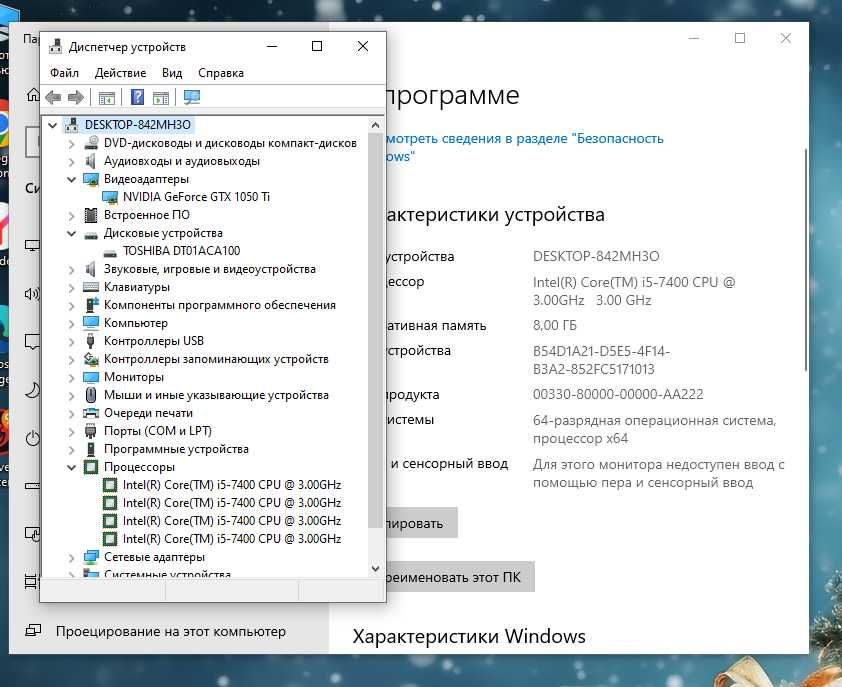
Task: Collapse the Дисковые устройства category
Action: point(71,233)
